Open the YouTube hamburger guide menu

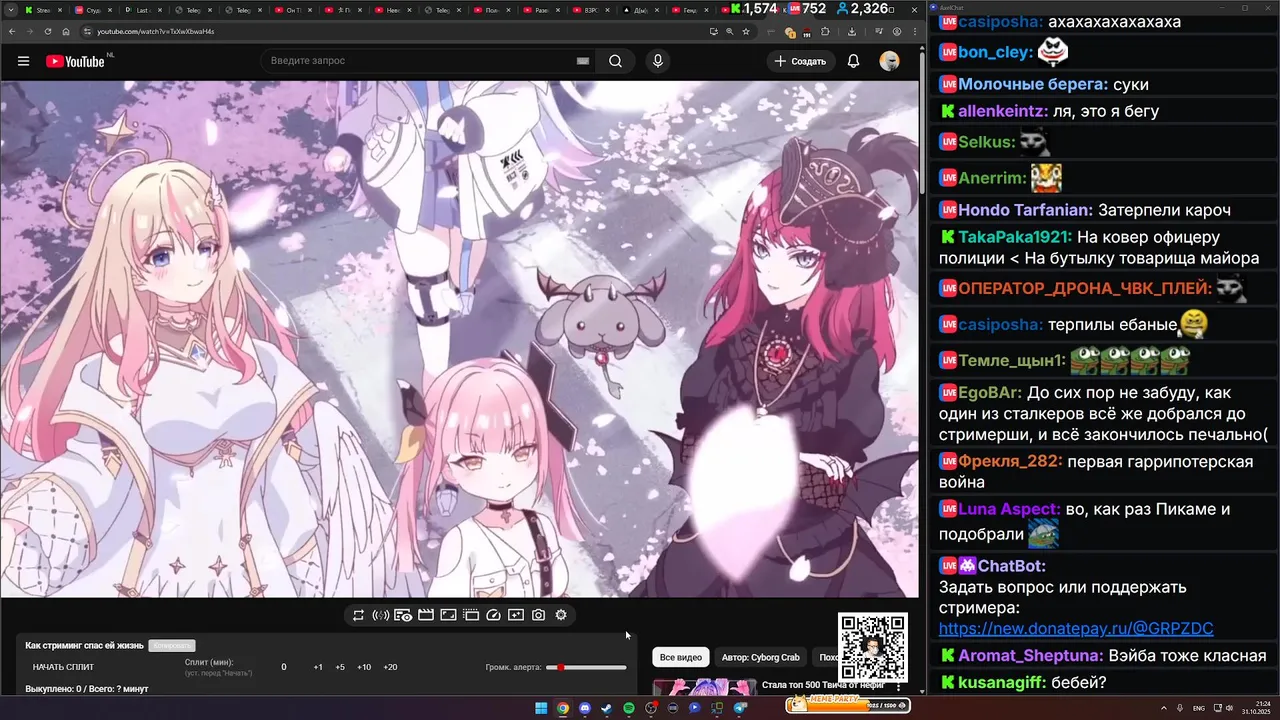(x=23, y=61)
